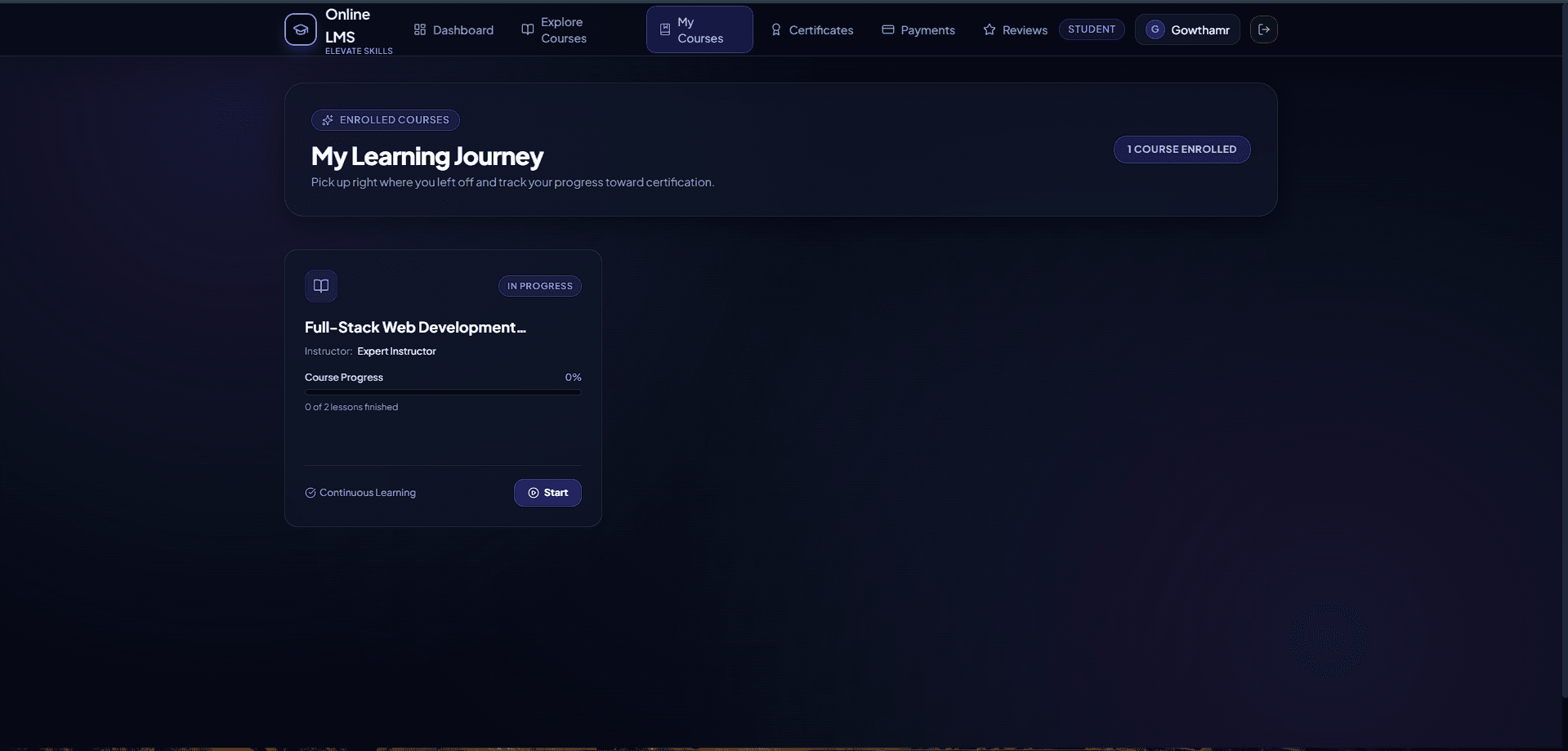
Task: Click the Dashboard grid icon
Action: (x=420, y=29)
